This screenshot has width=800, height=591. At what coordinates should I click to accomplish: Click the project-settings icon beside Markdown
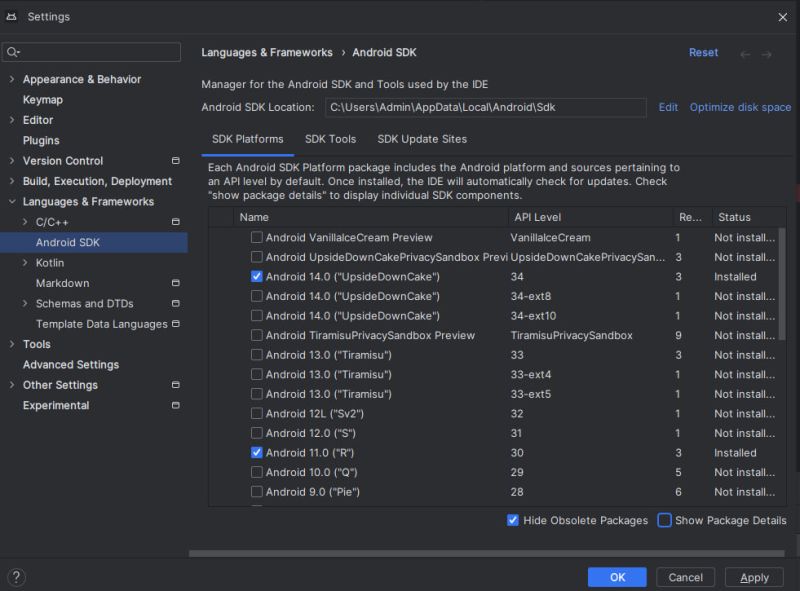click(176, 282)
